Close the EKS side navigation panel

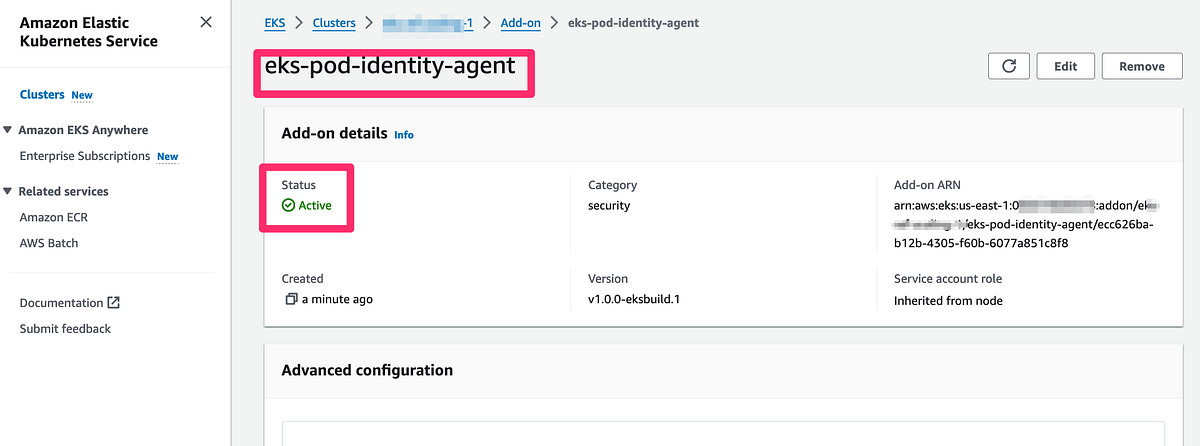coord(205,22)
